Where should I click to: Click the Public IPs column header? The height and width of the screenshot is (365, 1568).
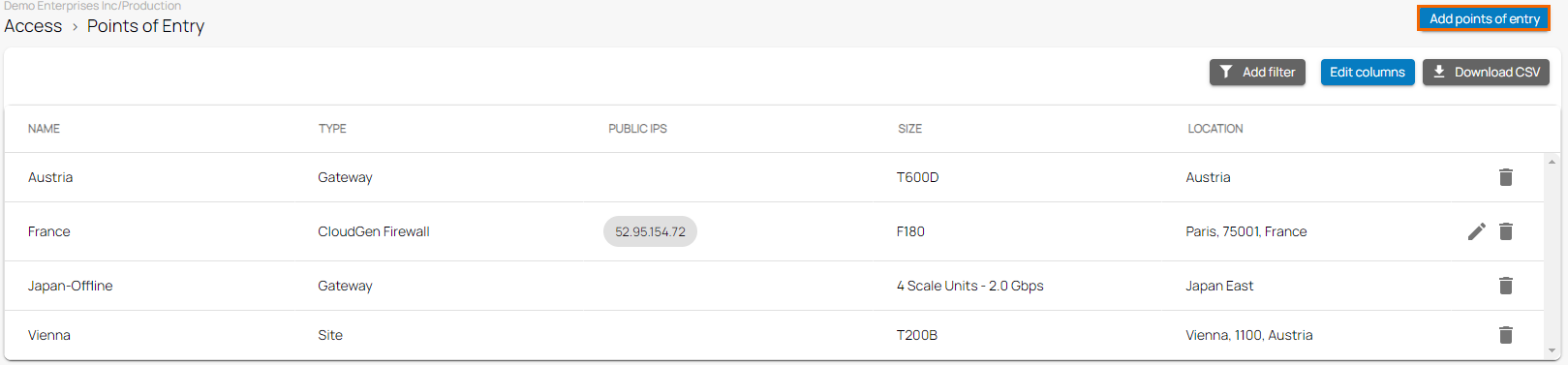pos(637,129)
